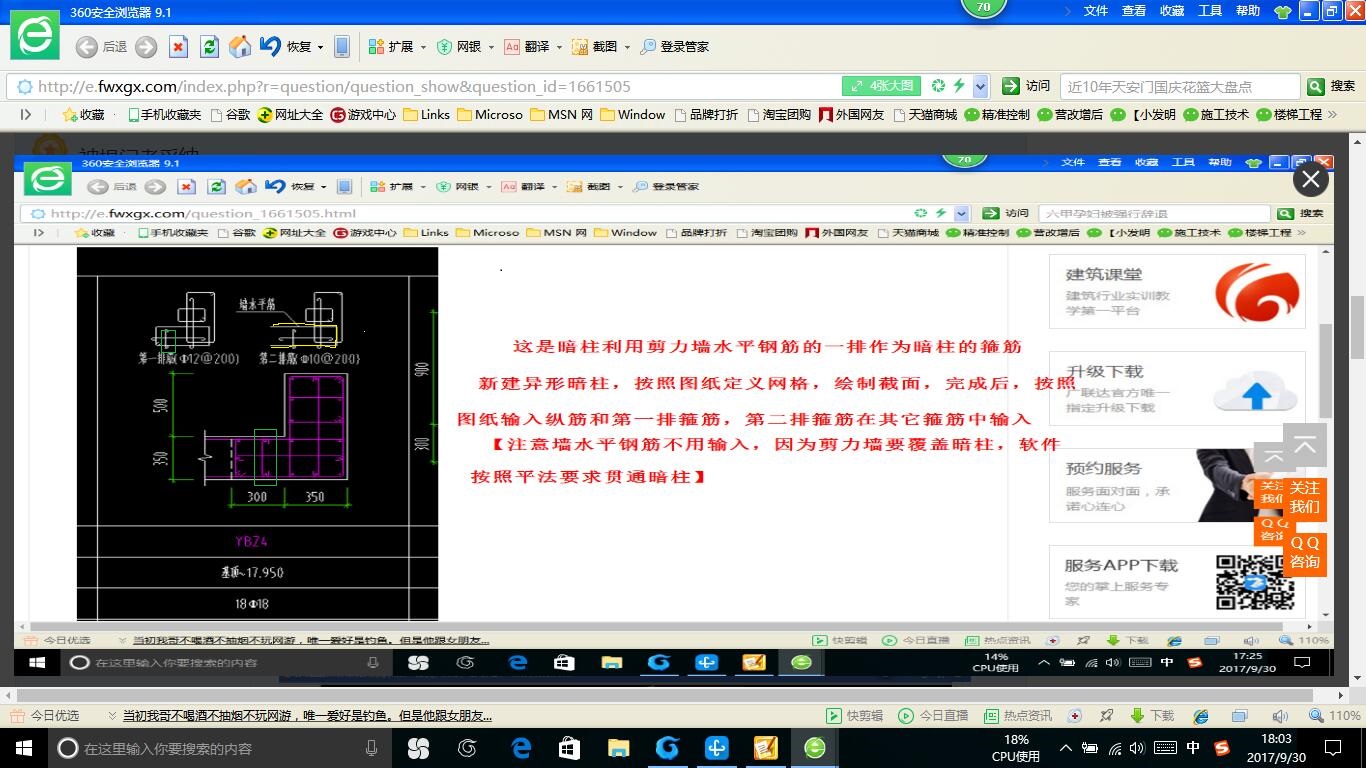Open the home page icon

(x=240, y=46)
